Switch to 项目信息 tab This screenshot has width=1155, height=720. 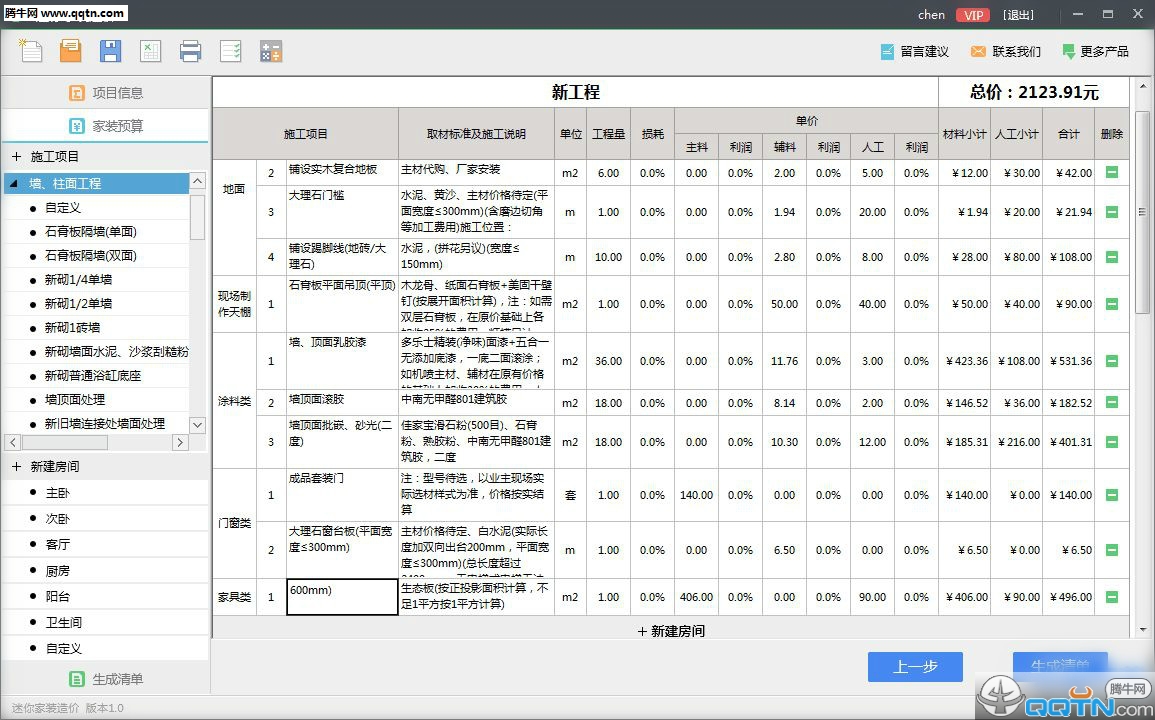tap(106, 93)
